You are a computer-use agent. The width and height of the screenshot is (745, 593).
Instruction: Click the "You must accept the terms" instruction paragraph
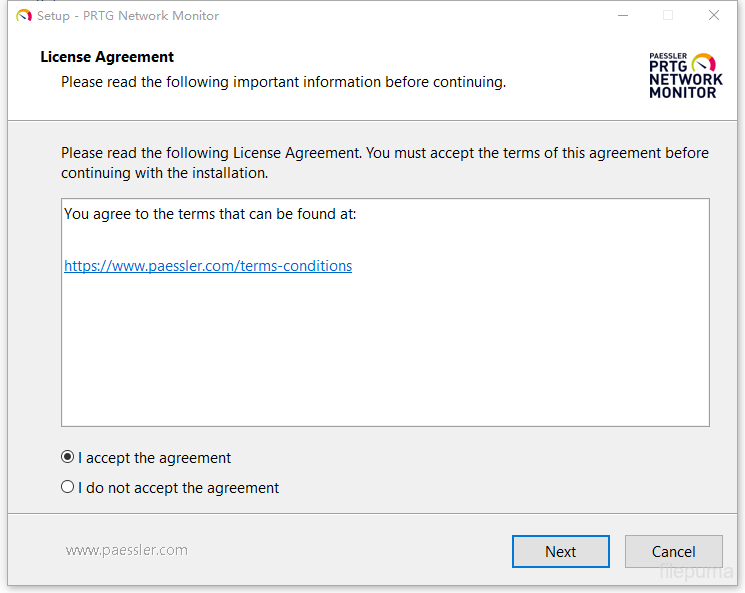[x=385, y=163]
